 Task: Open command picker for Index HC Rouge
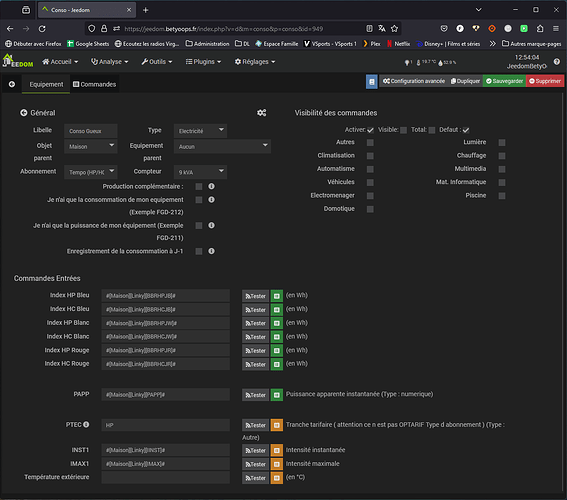277,364
